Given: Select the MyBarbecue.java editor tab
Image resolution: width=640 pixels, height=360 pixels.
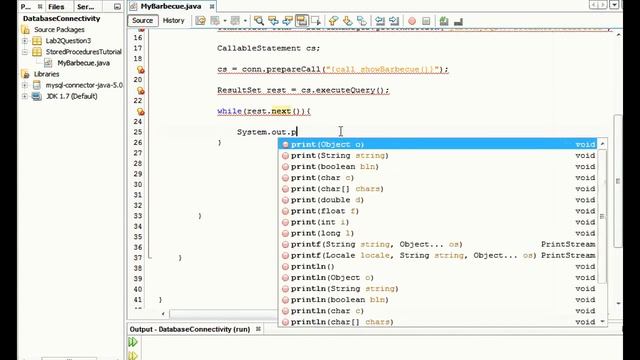Looking at the screenshot, I should 171,6.
